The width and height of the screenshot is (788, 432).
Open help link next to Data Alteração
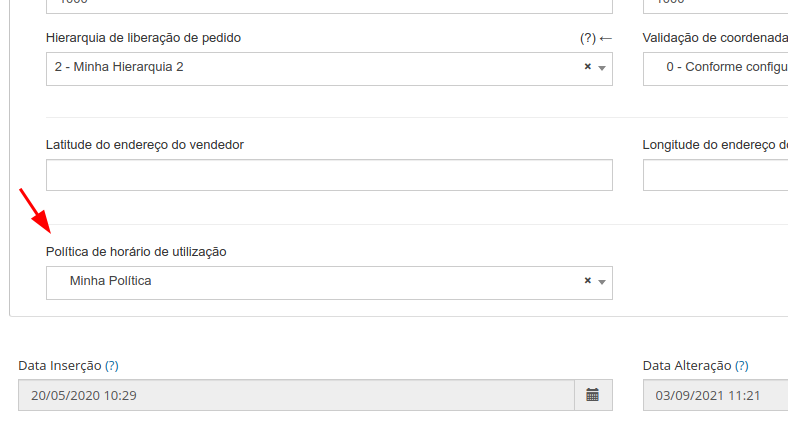[742, 366]
